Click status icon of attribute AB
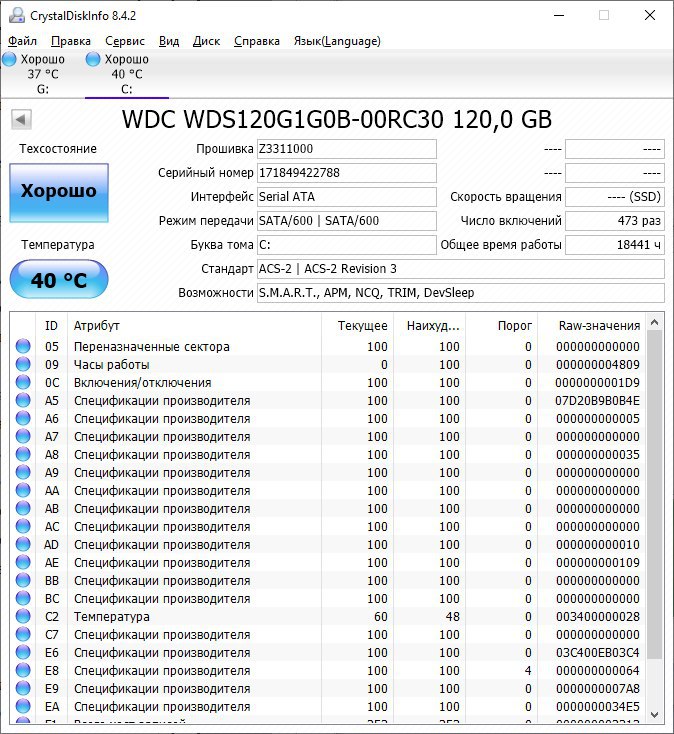 tap(23, 508)
